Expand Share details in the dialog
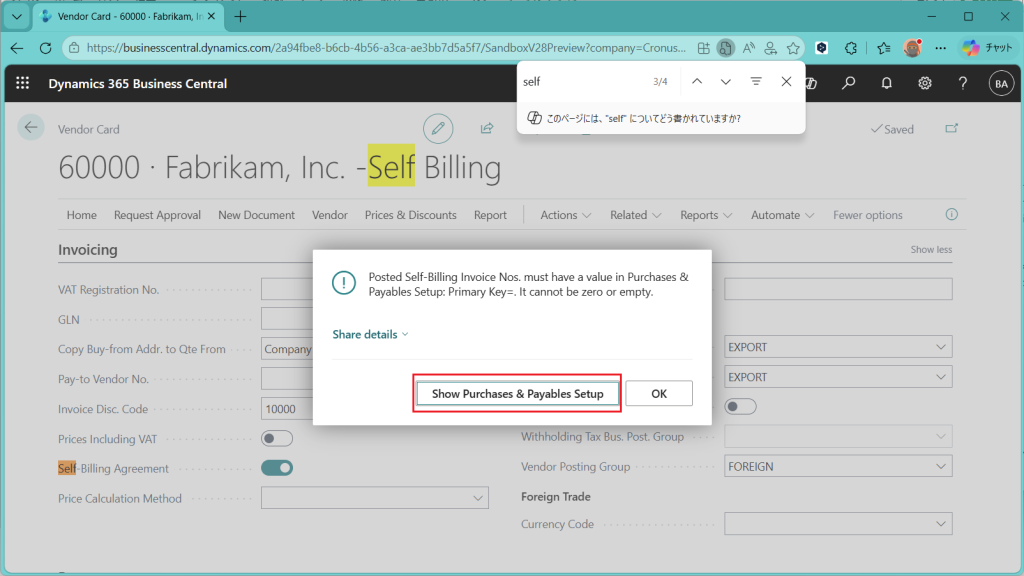The height and width of the screenshot is (576, 1024). [370, 334]
